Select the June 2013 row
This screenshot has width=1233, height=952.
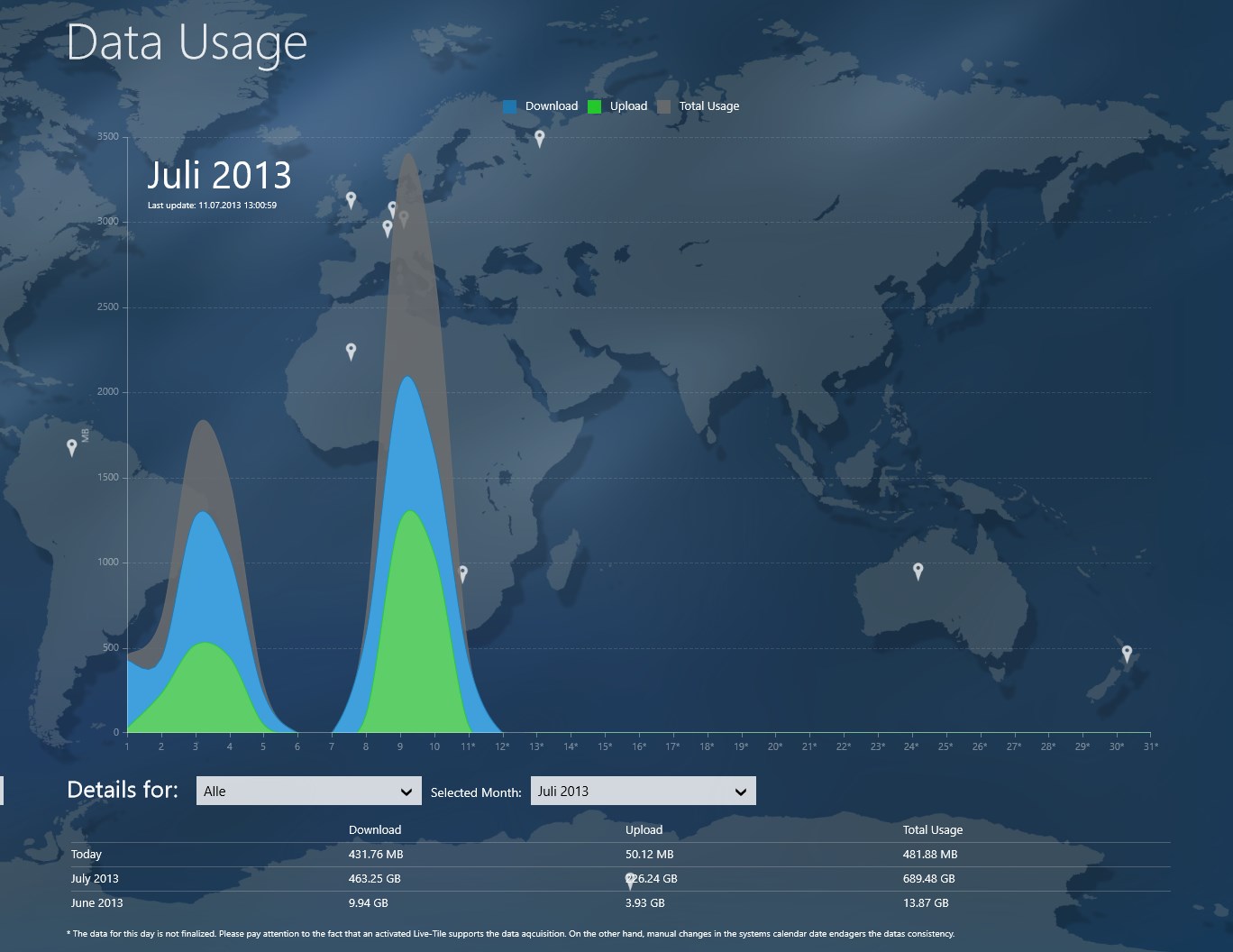click(96, 902)
